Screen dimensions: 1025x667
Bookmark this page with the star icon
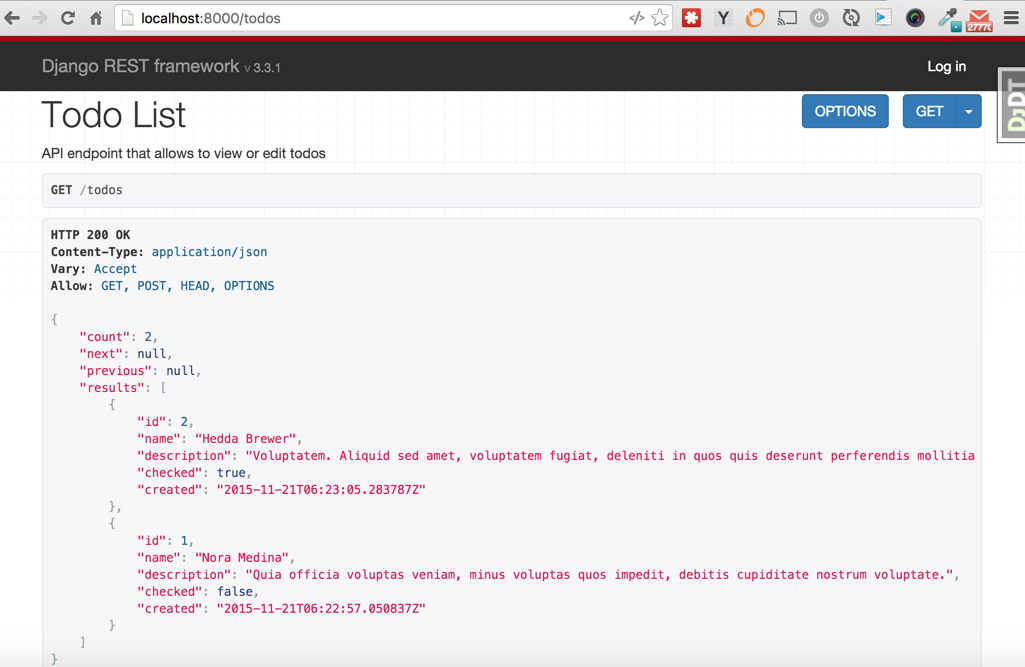pos(660,18)
